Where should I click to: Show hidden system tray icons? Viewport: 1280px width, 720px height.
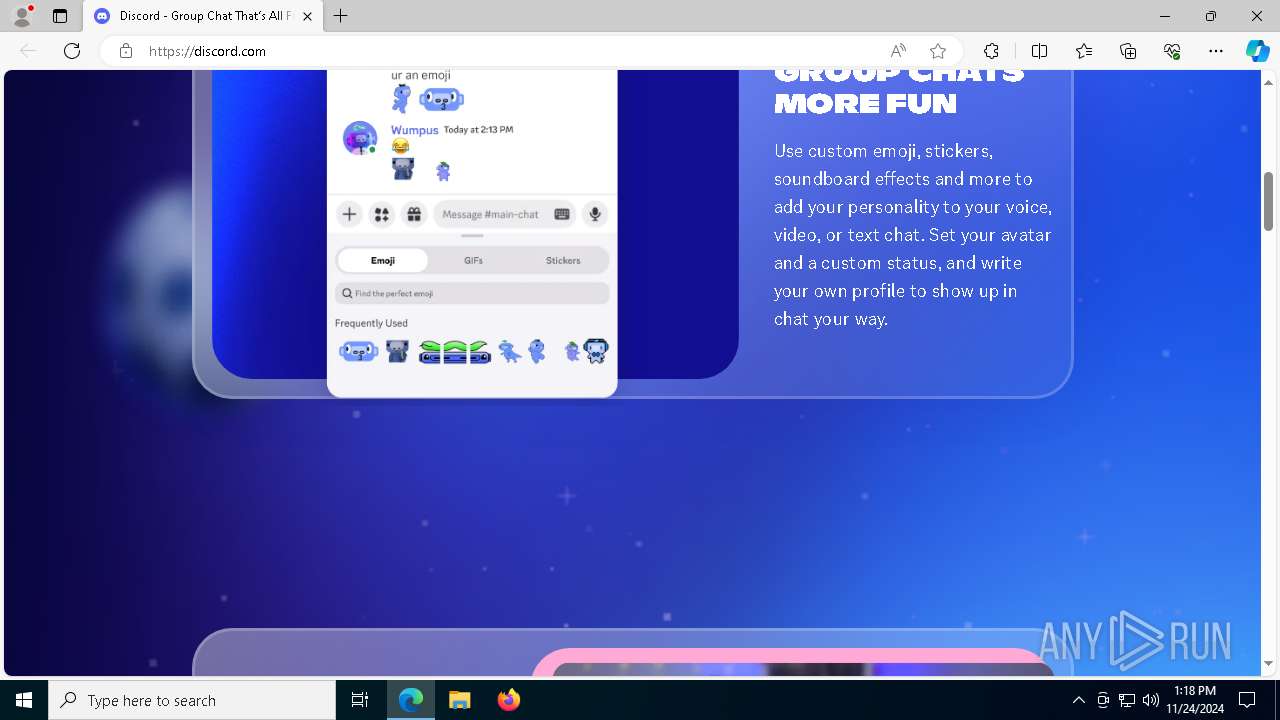click(1078, 700)
